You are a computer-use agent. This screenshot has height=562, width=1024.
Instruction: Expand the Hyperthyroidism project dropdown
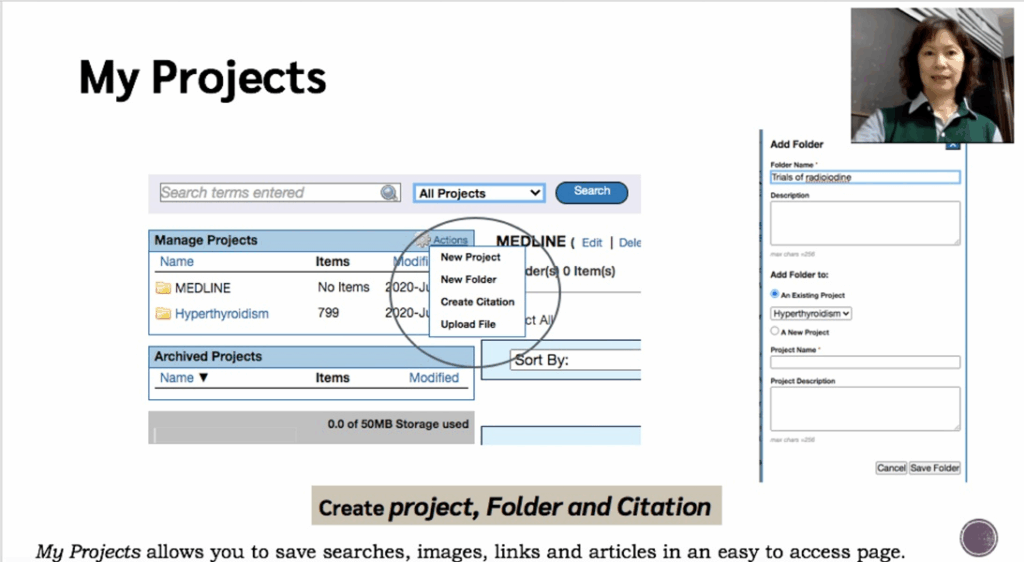tap(811, 313)
